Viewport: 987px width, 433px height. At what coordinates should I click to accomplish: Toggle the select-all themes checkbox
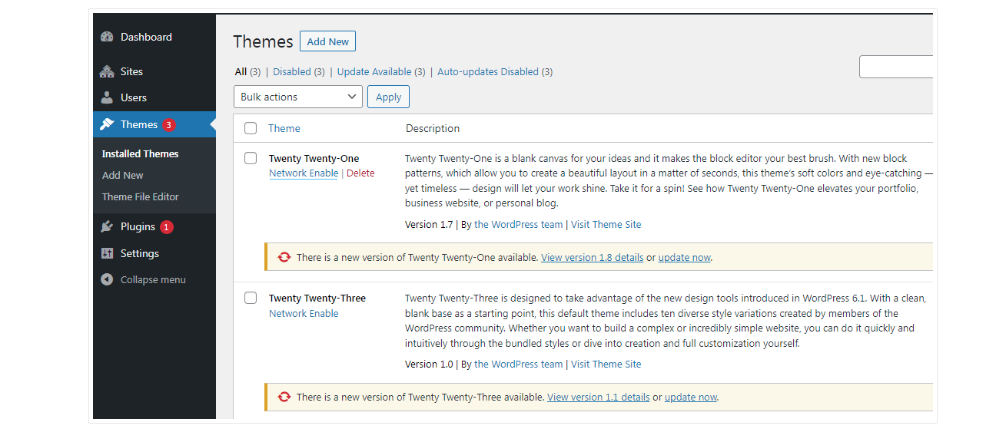tap(251, 128)
